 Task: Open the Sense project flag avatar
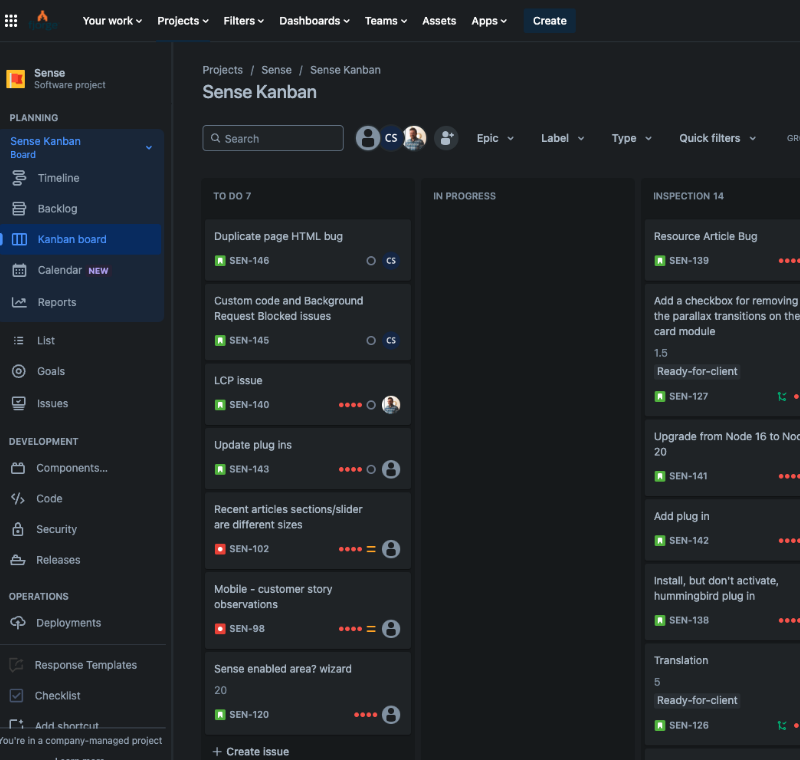[16, 79]
